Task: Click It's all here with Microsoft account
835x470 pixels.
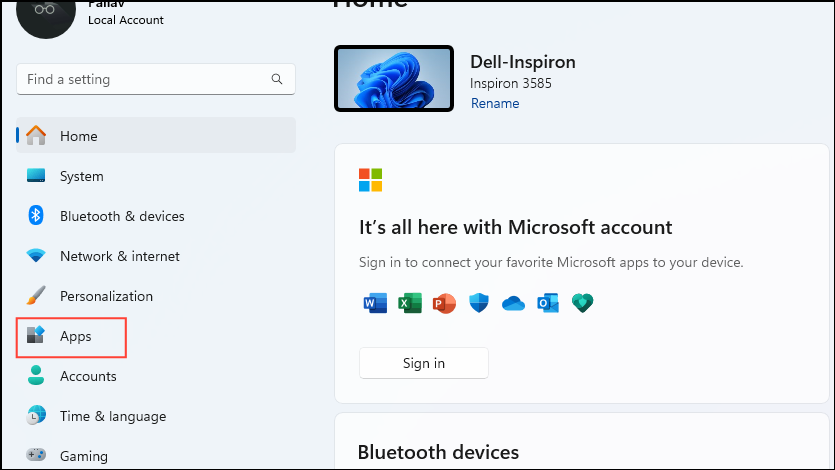Action: coord(515,227)
